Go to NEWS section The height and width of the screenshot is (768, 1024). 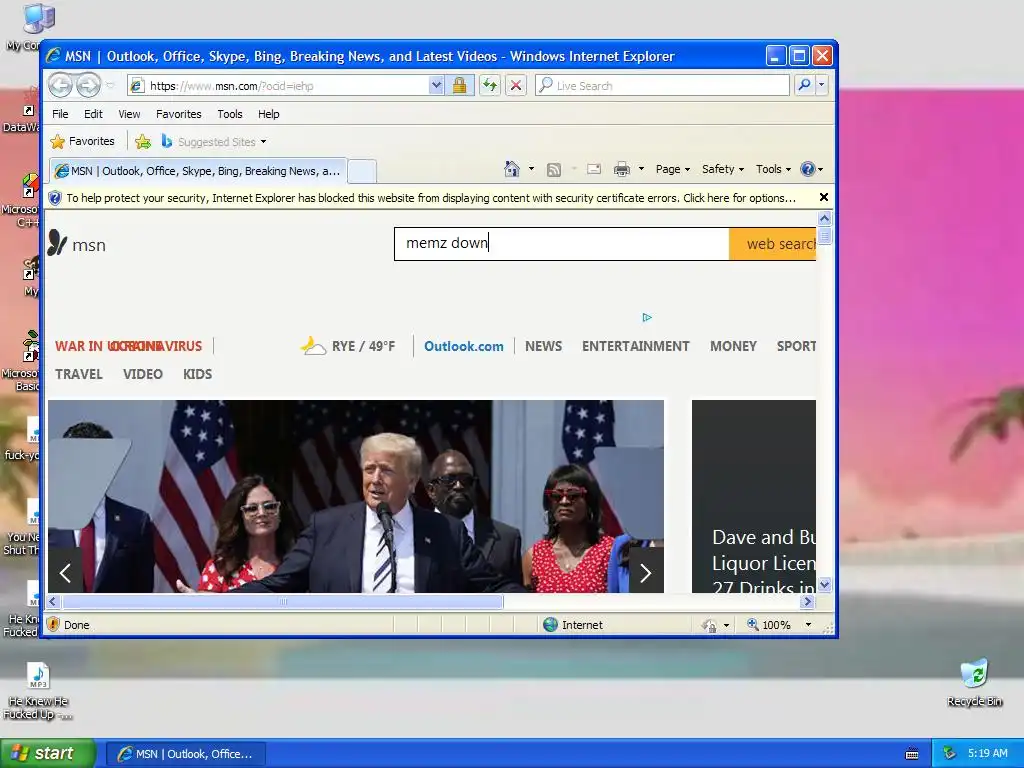tap(543, 346)
